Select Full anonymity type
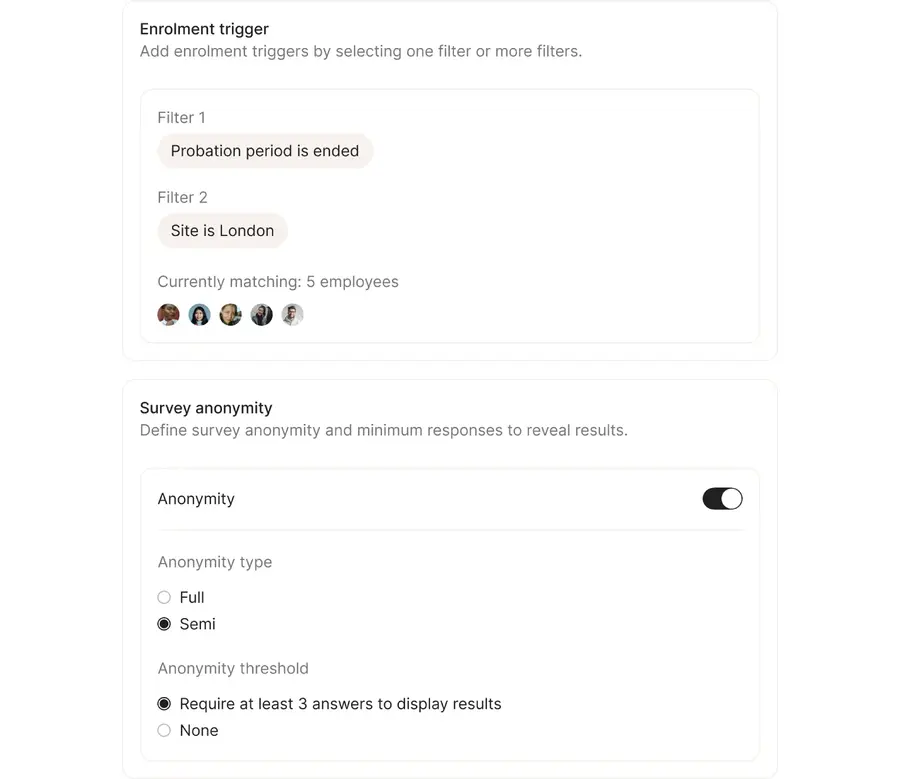The height and width of the screenshot is (779, 900). click(x=164, y=597)
